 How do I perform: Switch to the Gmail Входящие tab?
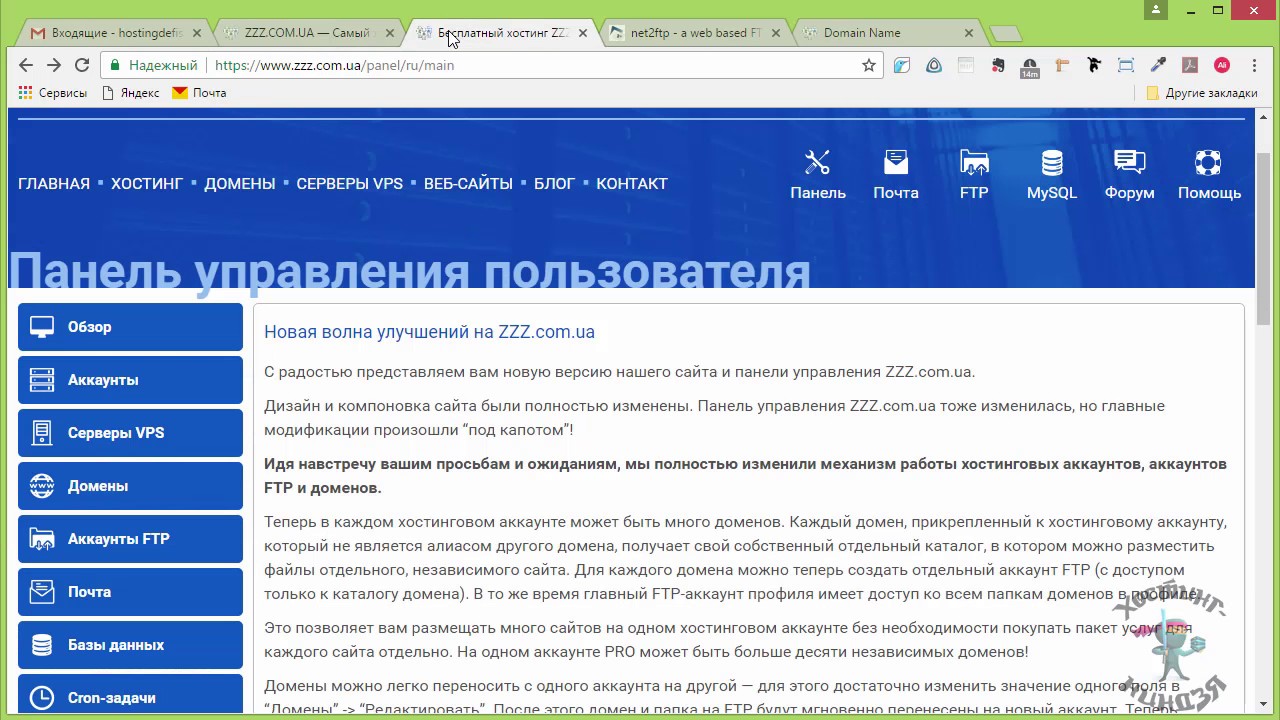coord(115,33)
